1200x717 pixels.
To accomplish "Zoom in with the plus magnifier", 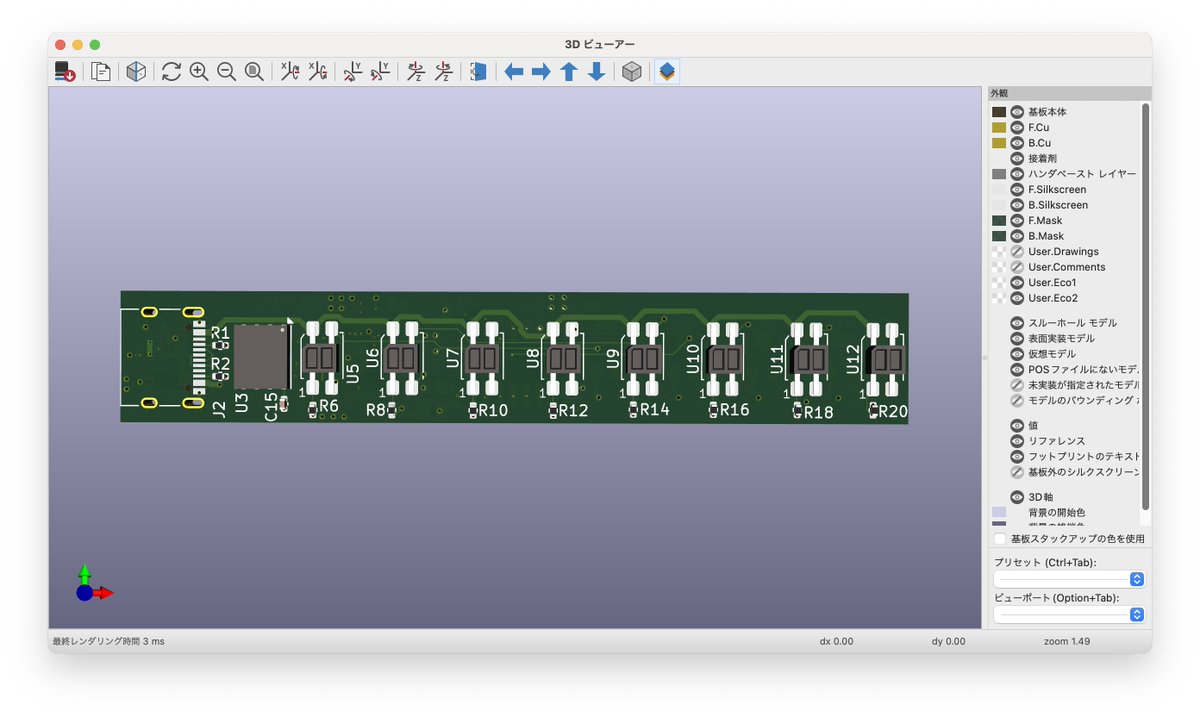I will (x=199, y=72).
